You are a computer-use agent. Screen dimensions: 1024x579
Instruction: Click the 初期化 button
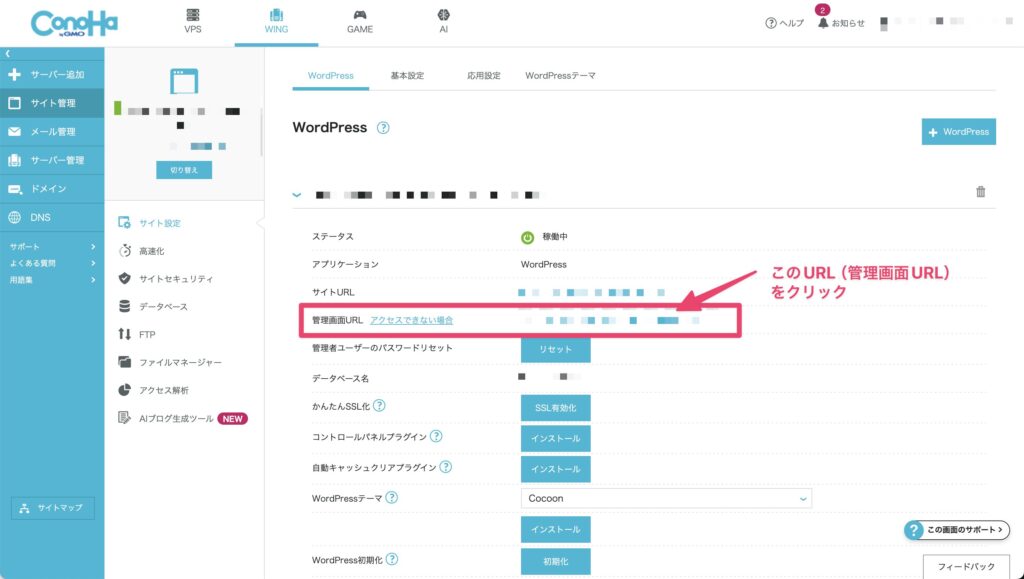pyautogui.click(x=556, y=561)
